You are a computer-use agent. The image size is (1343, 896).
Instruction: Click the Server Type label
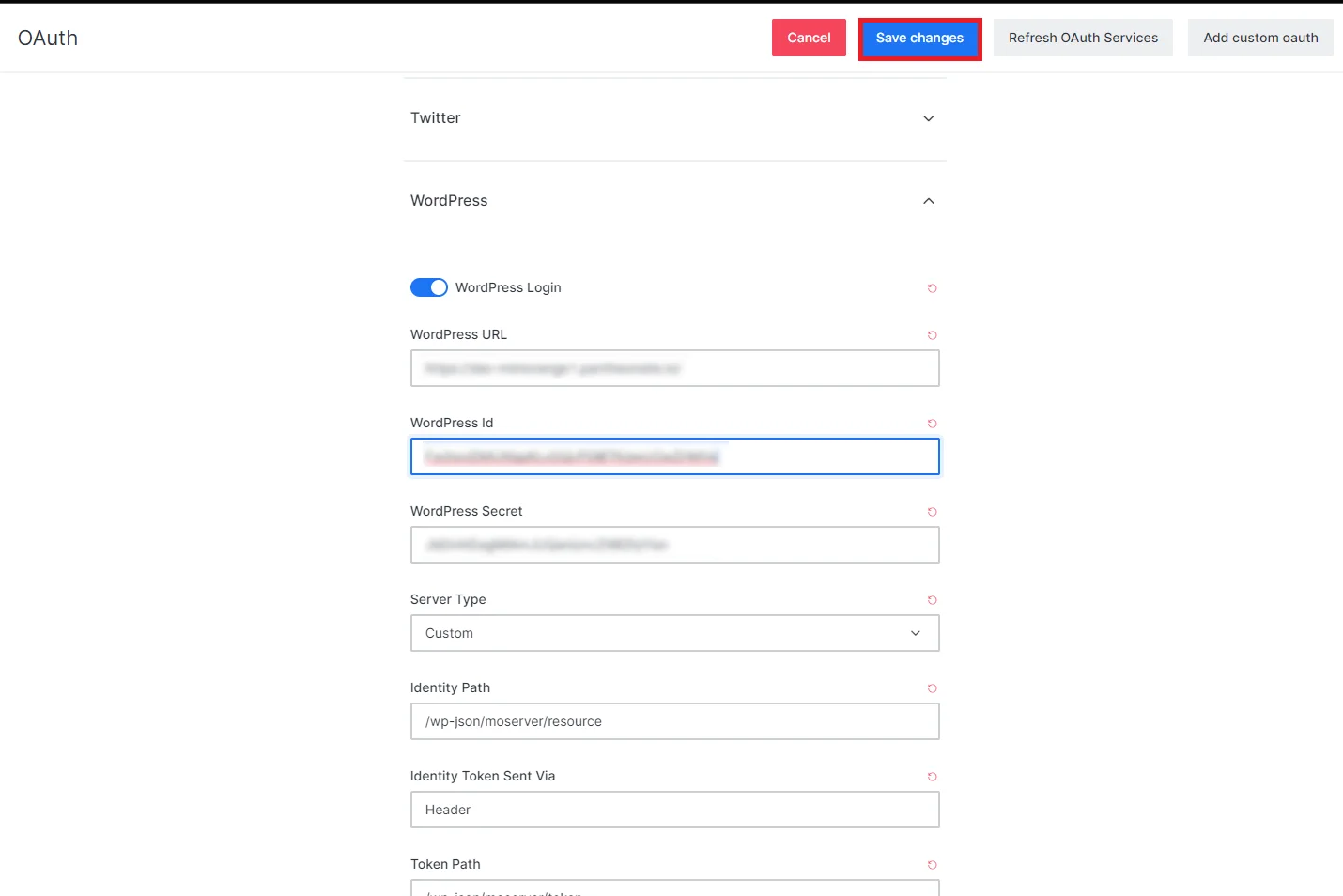(x=448, y=599)
